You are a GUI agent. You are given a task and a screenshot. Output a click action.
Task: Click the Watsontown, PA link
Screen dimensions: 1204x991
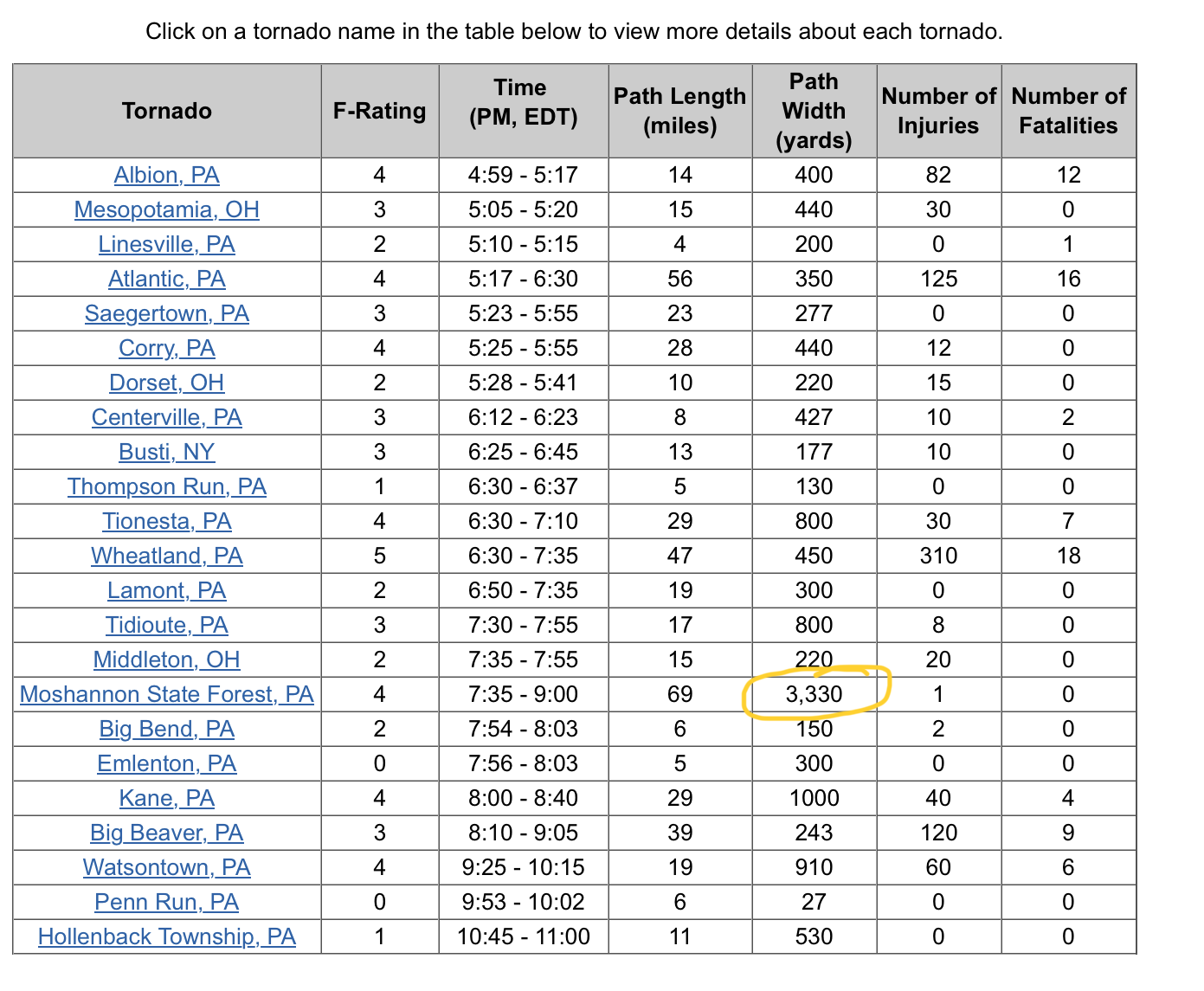coord(166,867)
